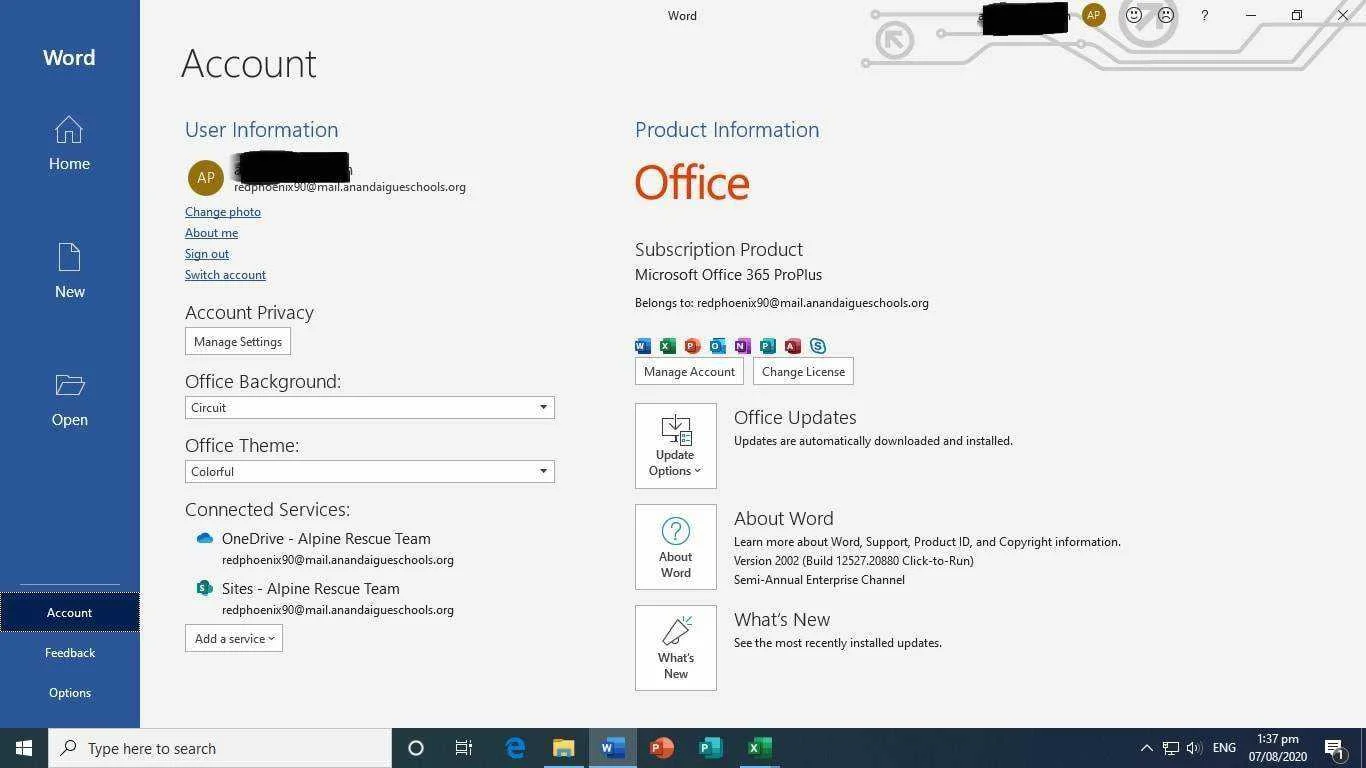Viewport: 1366px width, 768px height.
Task: Click the AP avatar under User Information
Action: [205, 178]
